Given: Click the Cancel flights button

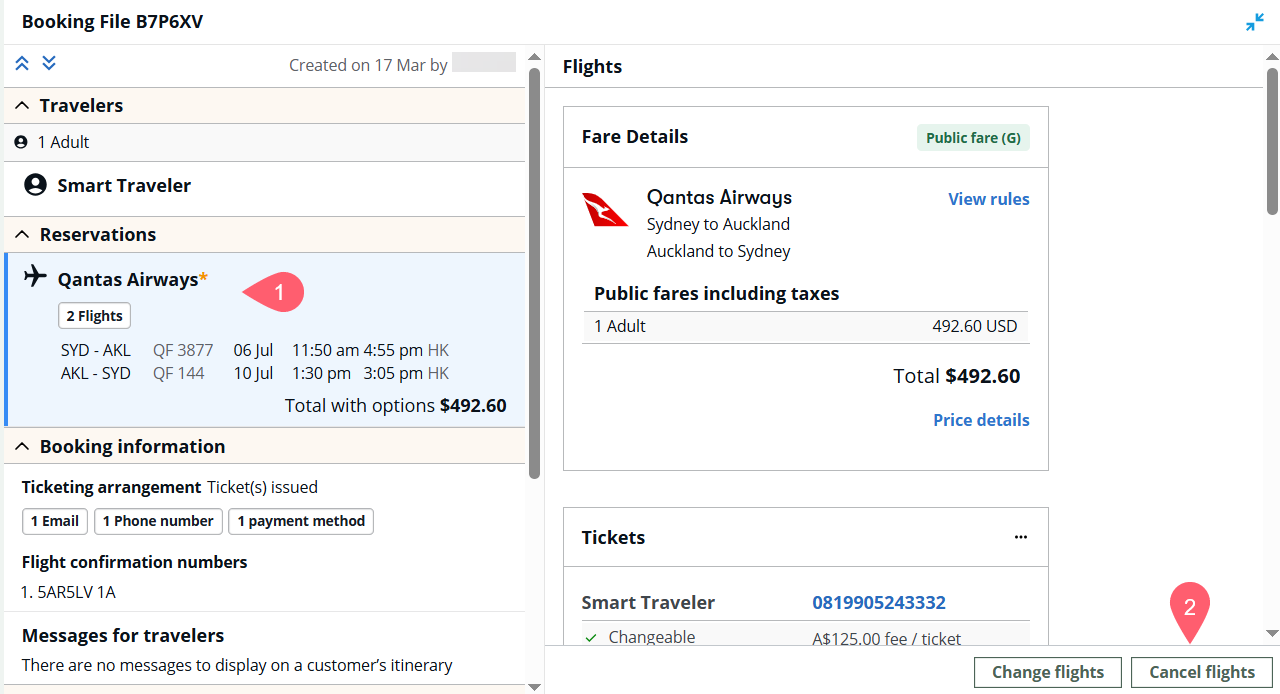Looking at the screenshot, I should pos(1202,672).
